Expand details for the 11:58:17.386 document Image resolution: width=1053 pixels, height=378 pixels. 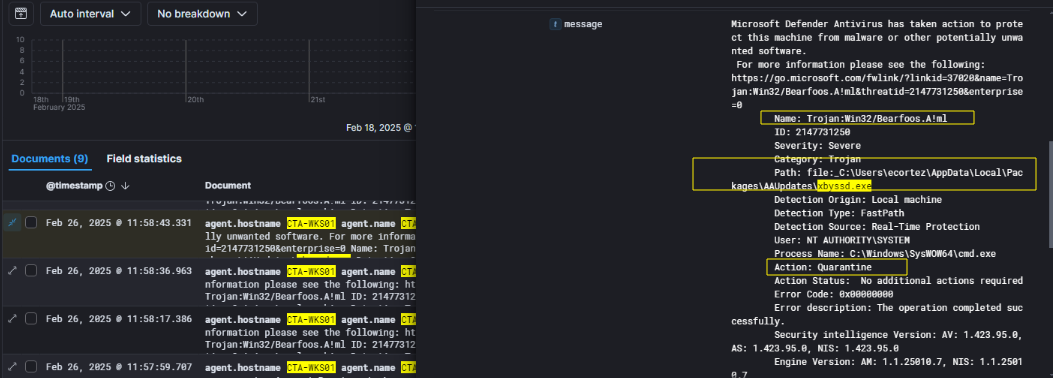(x=12, y=318)
